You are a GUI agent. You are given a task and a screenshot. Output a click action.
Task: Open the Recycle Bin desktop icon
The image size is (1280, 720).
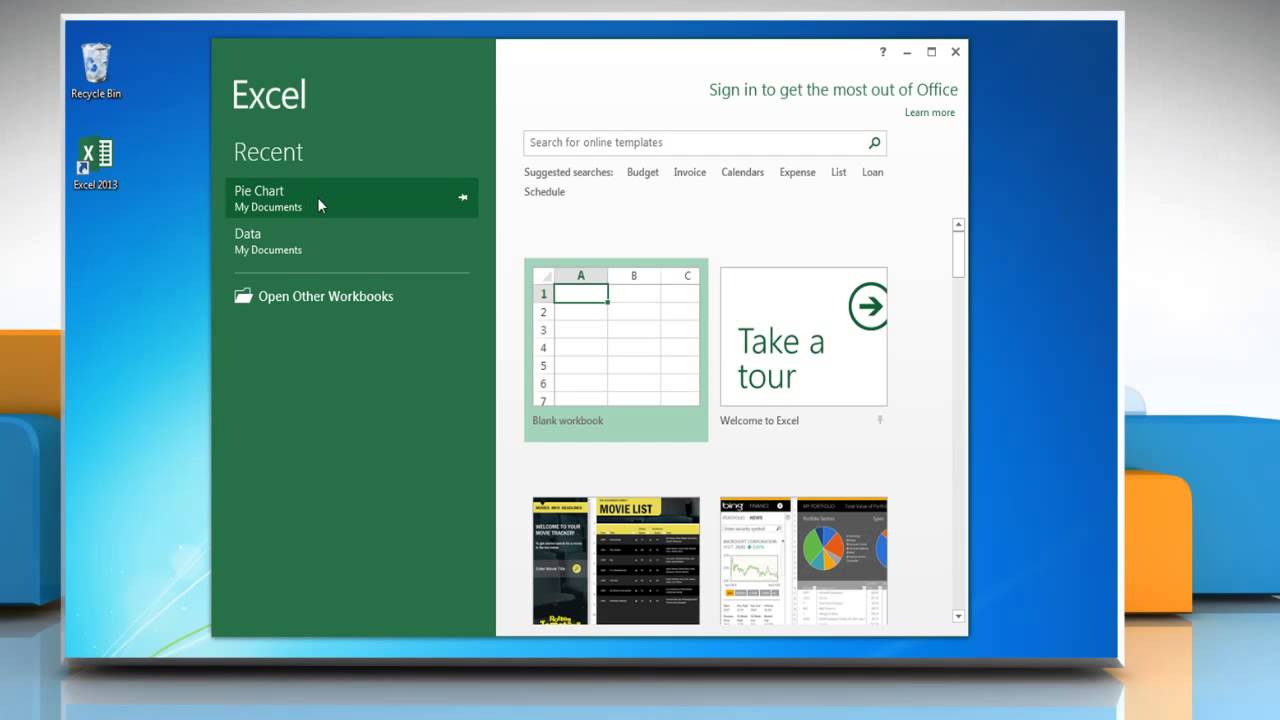tap(96, 70)
